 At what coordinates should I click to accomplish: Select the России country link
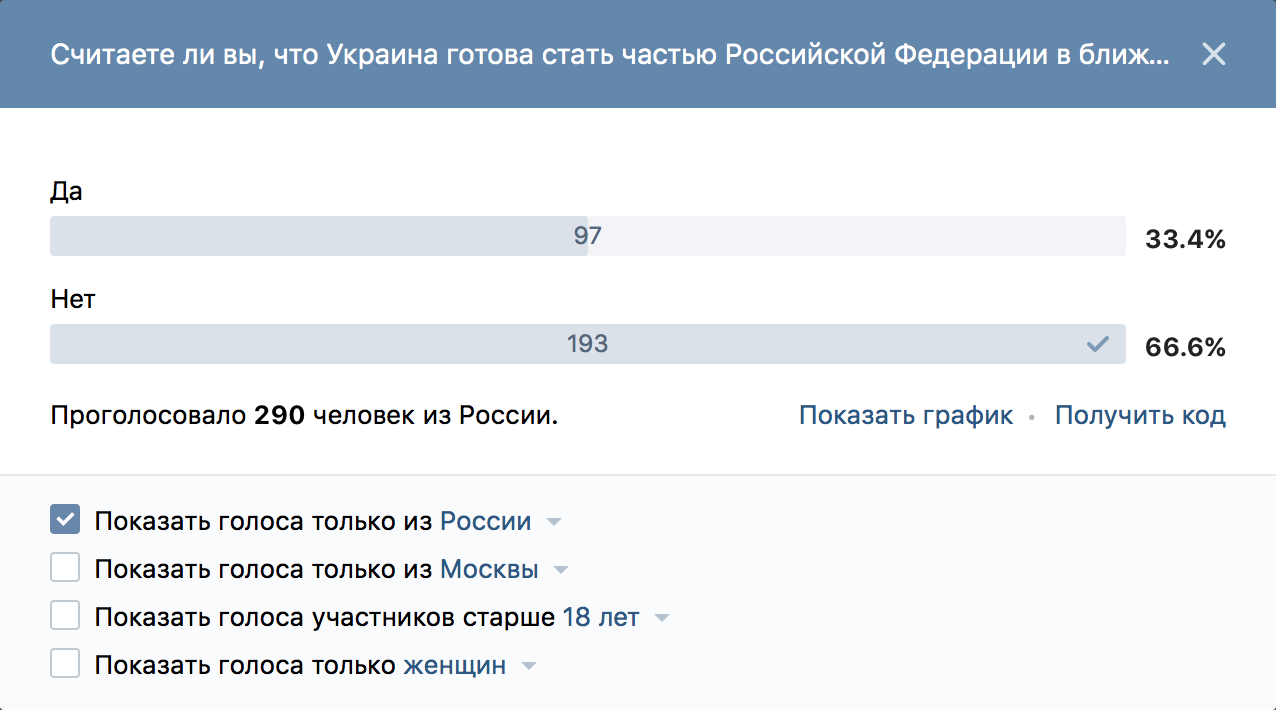(x=486, y=521)
